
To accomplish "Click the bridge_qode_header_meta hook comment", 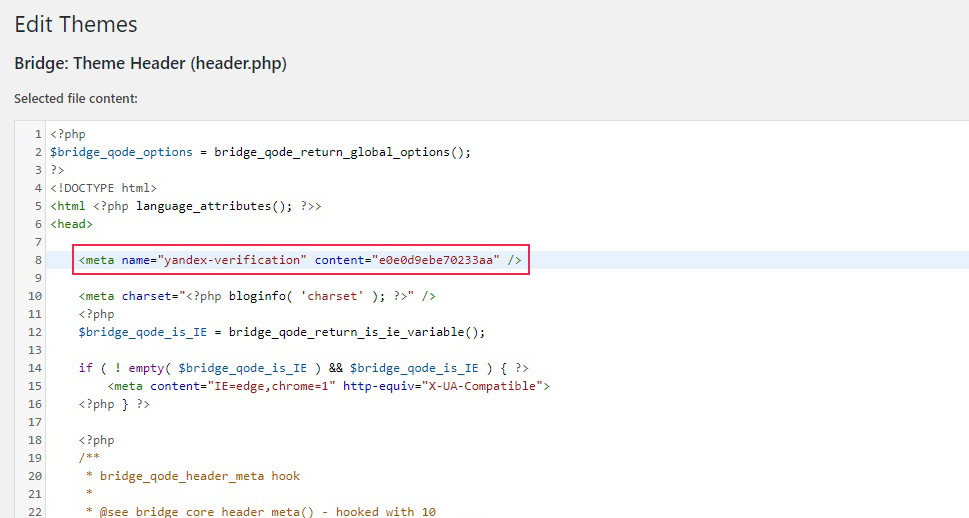I will click(x=194, y=476).
